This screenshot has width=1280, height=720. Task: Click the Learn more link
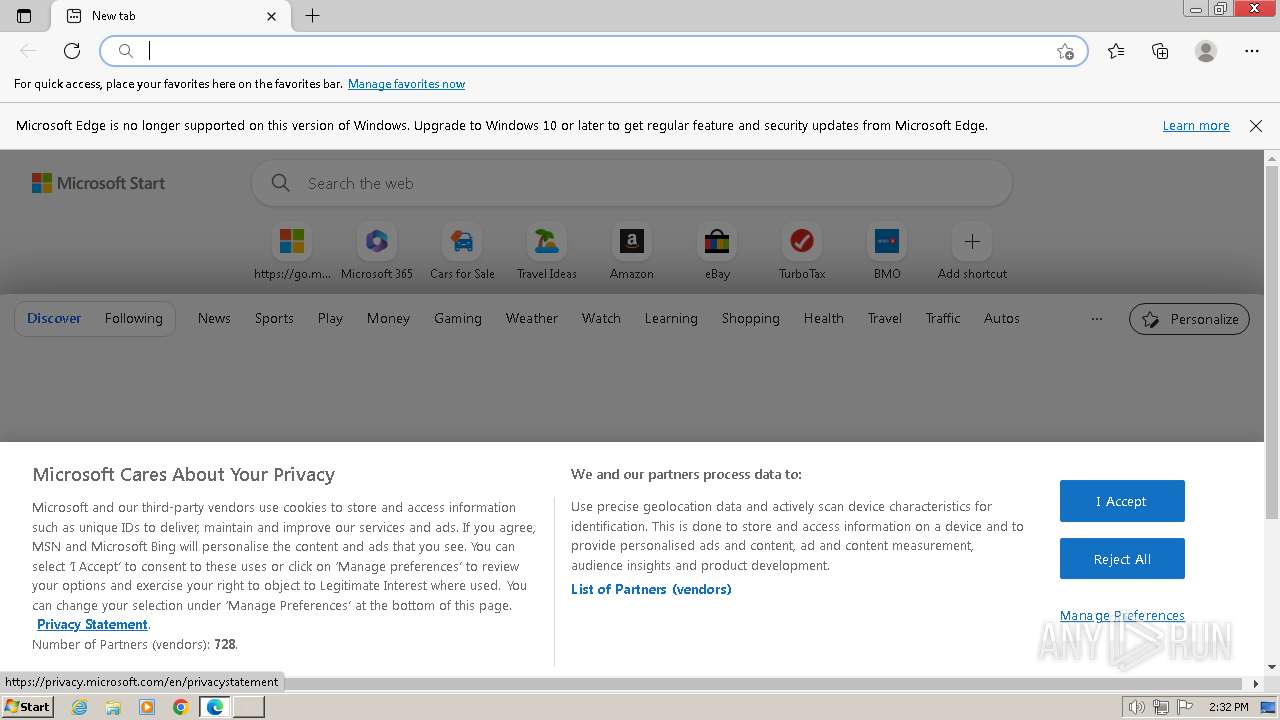coord(1196,126)
